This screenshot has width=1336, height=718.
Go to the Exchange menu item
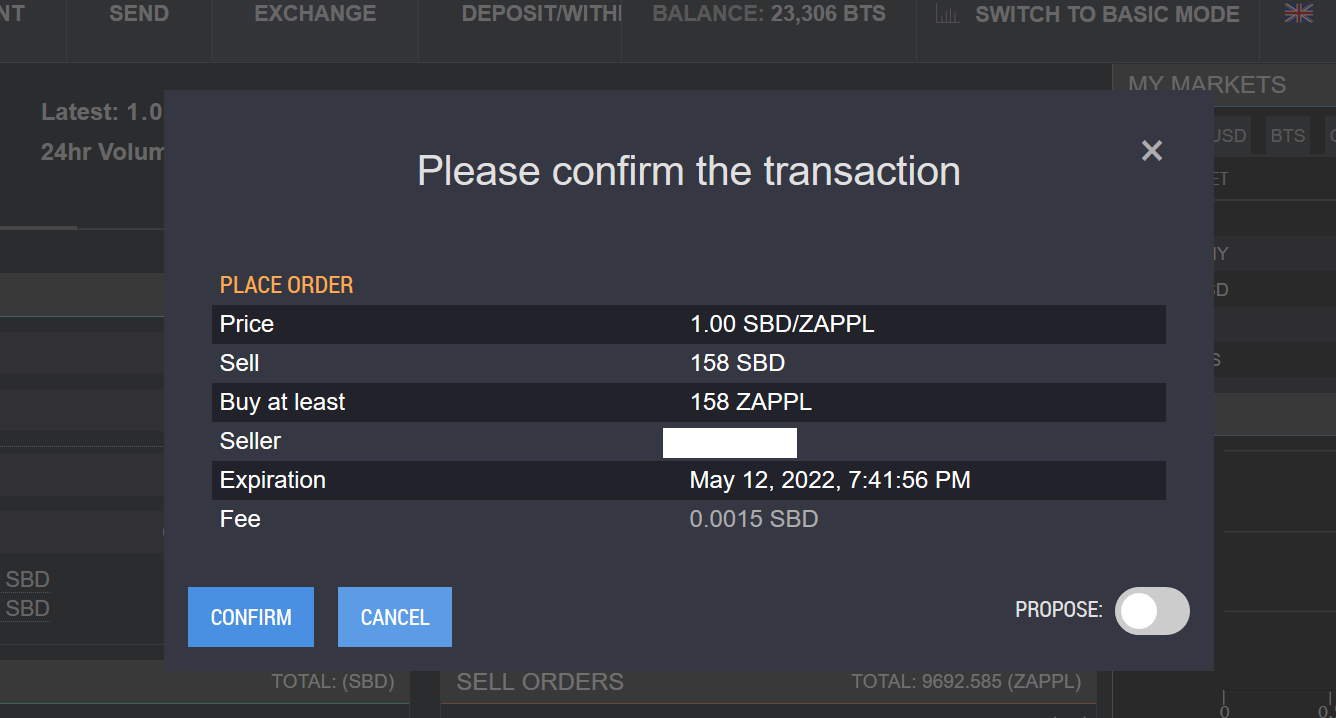click(x=315, y=14)
